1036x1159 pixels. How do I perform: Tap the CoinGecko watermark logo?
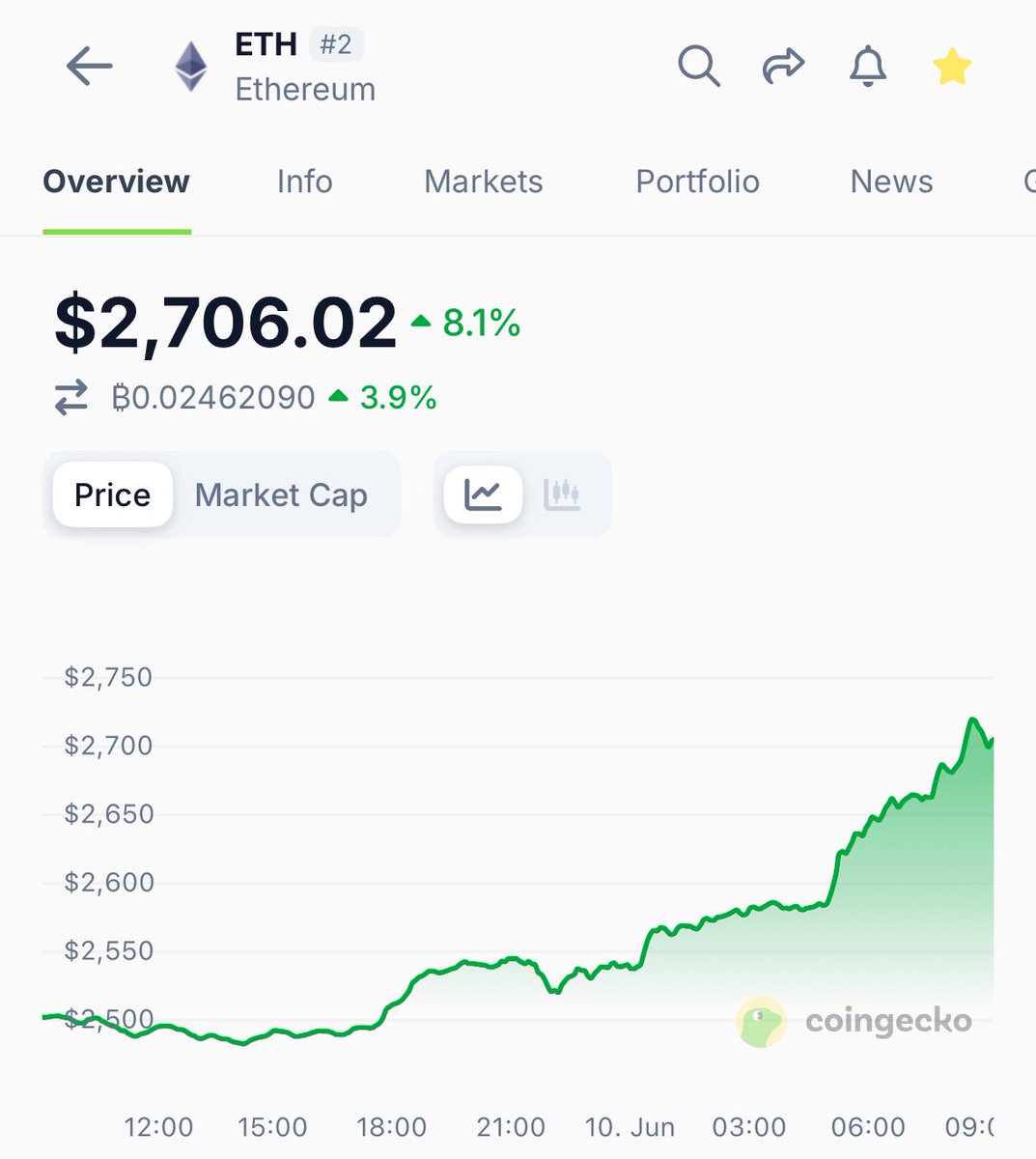pyautogui.click(x=854, y=1021)
